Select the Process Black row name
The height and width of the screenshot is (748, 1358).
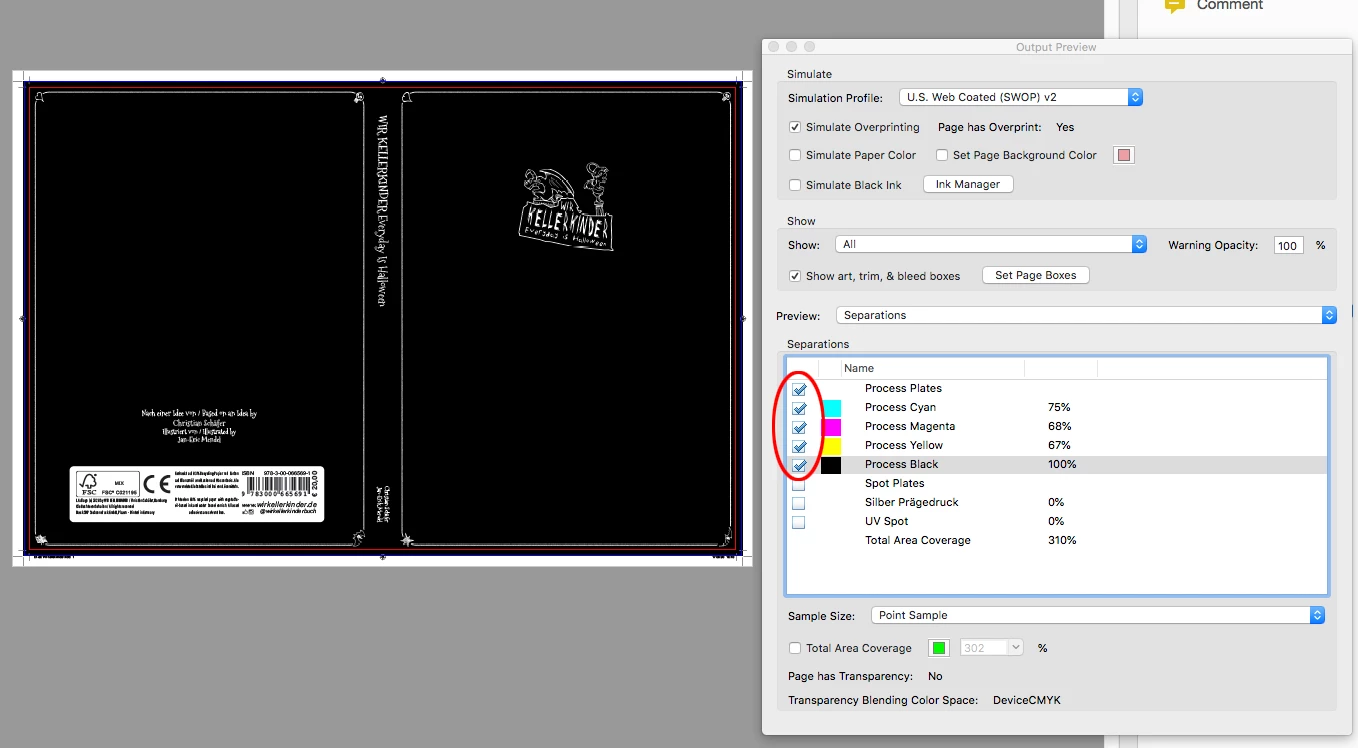901,464
